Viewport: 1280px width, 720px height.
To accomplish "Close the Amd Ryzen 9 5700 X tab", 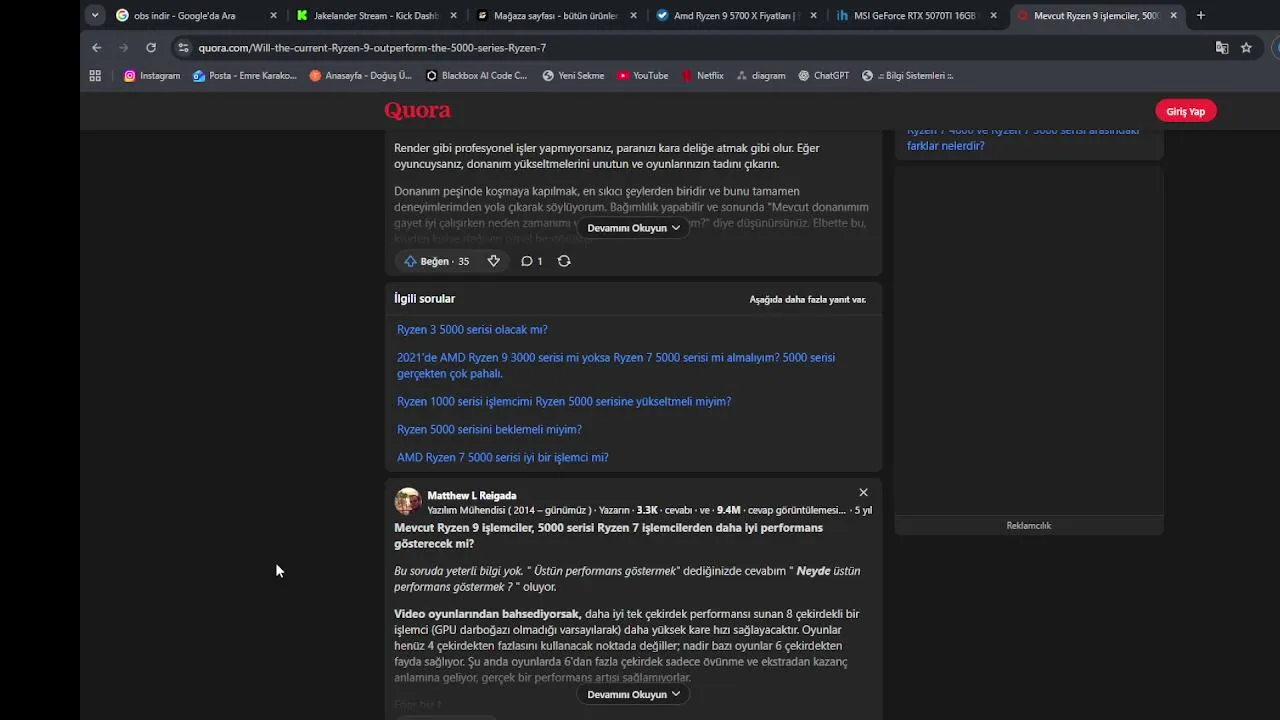I will [x=813, y=15].
